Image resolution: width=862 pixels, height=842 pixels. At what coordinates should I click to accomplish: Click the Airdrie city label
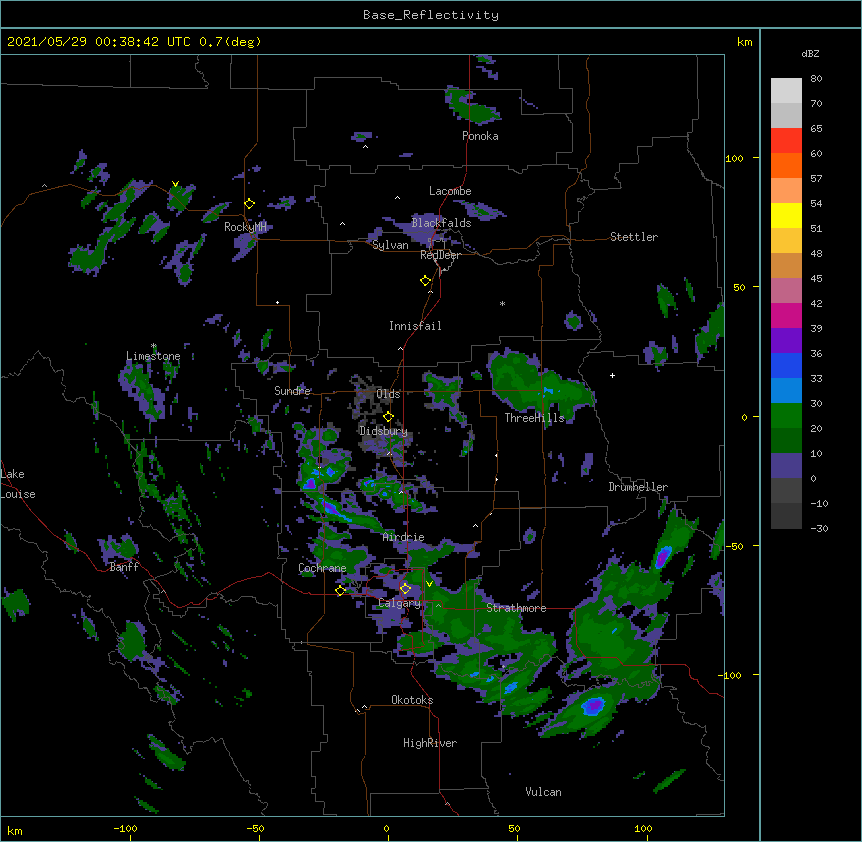pyautogui.click(x=404, y=537)
